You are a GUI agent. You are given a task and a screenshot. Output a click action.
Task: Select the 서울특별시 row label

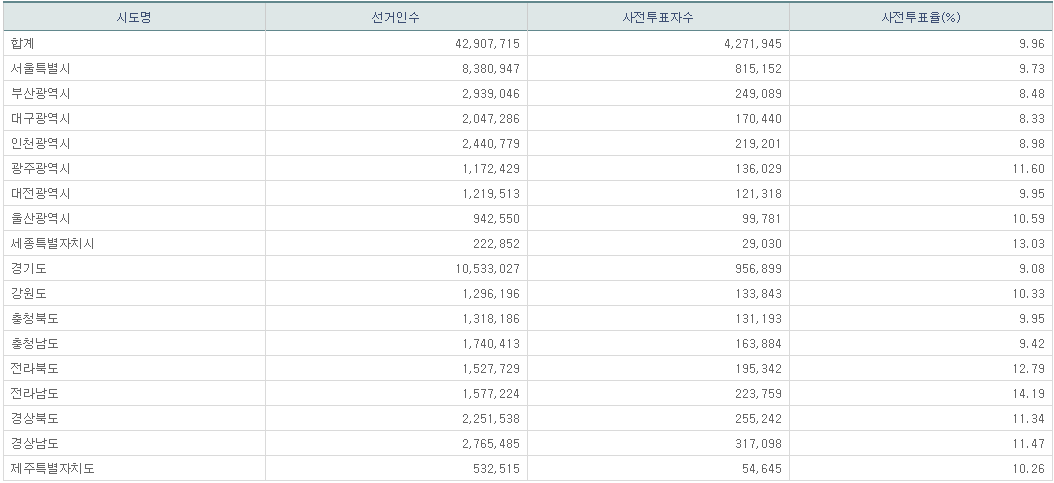41,68
